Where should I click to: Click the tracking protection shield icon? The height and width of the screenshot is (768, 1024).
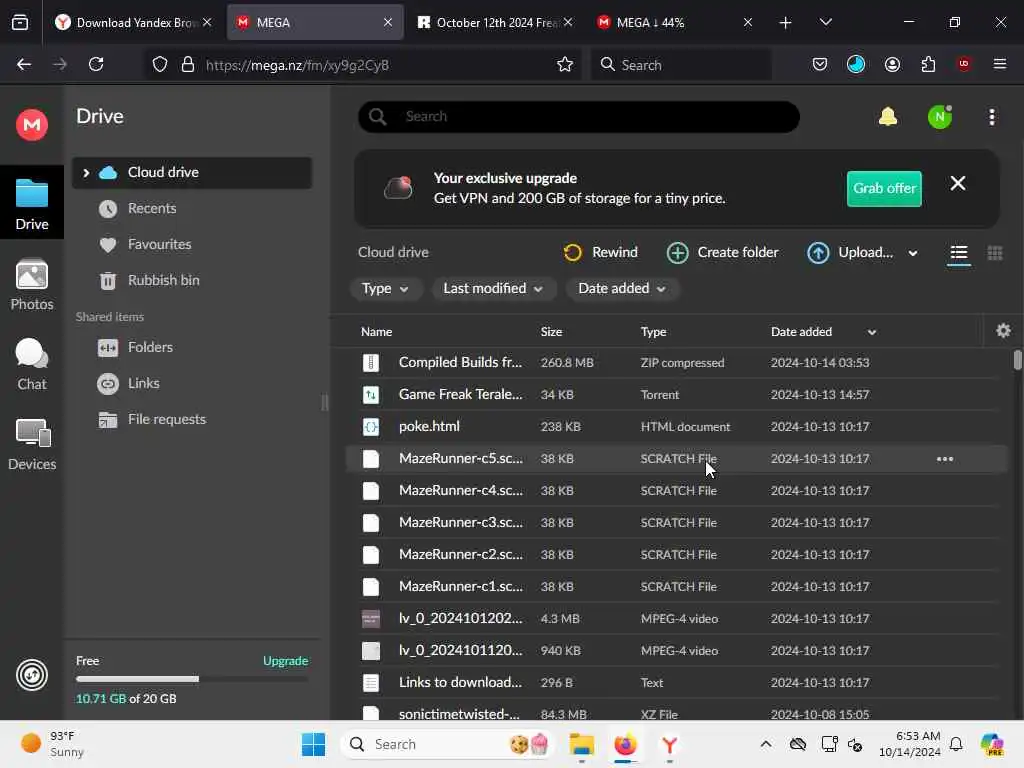pos(160,64)
